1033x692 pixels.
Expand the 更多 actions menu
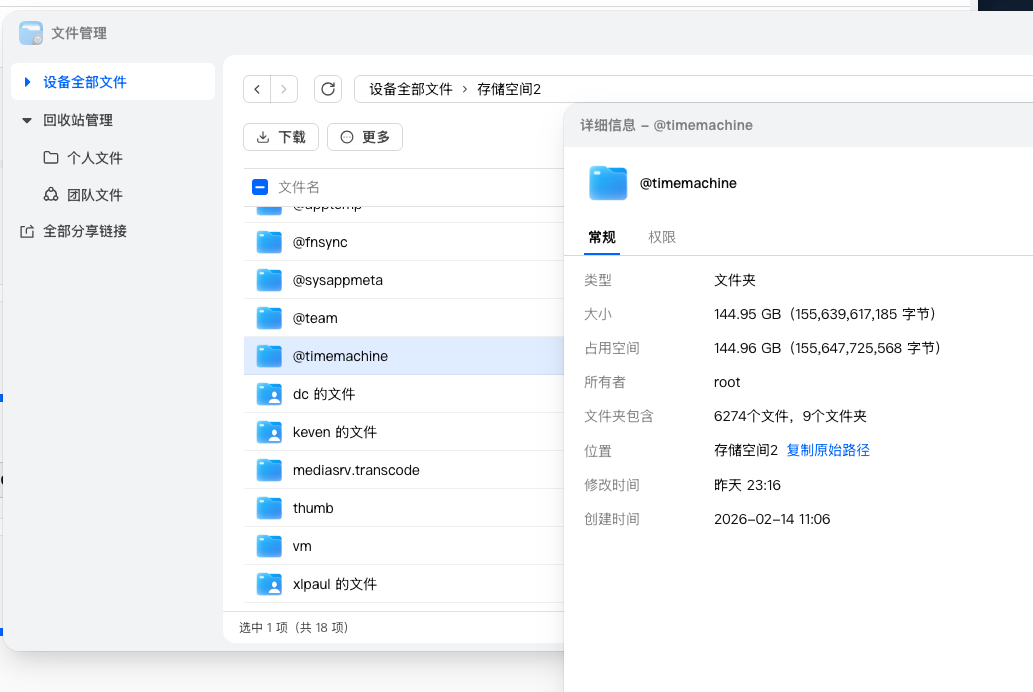pyautogui.click(x=365, y=137)
